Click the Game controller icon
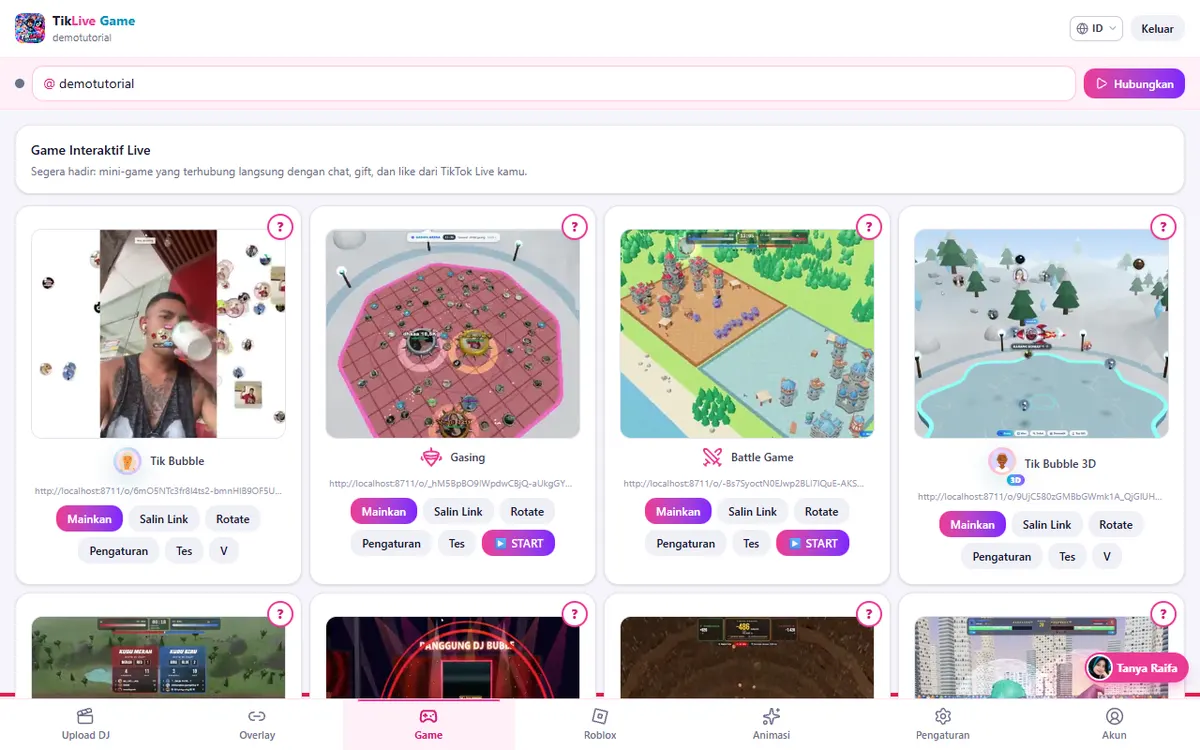Screen dimensions: 1200x750 point(428,716)
